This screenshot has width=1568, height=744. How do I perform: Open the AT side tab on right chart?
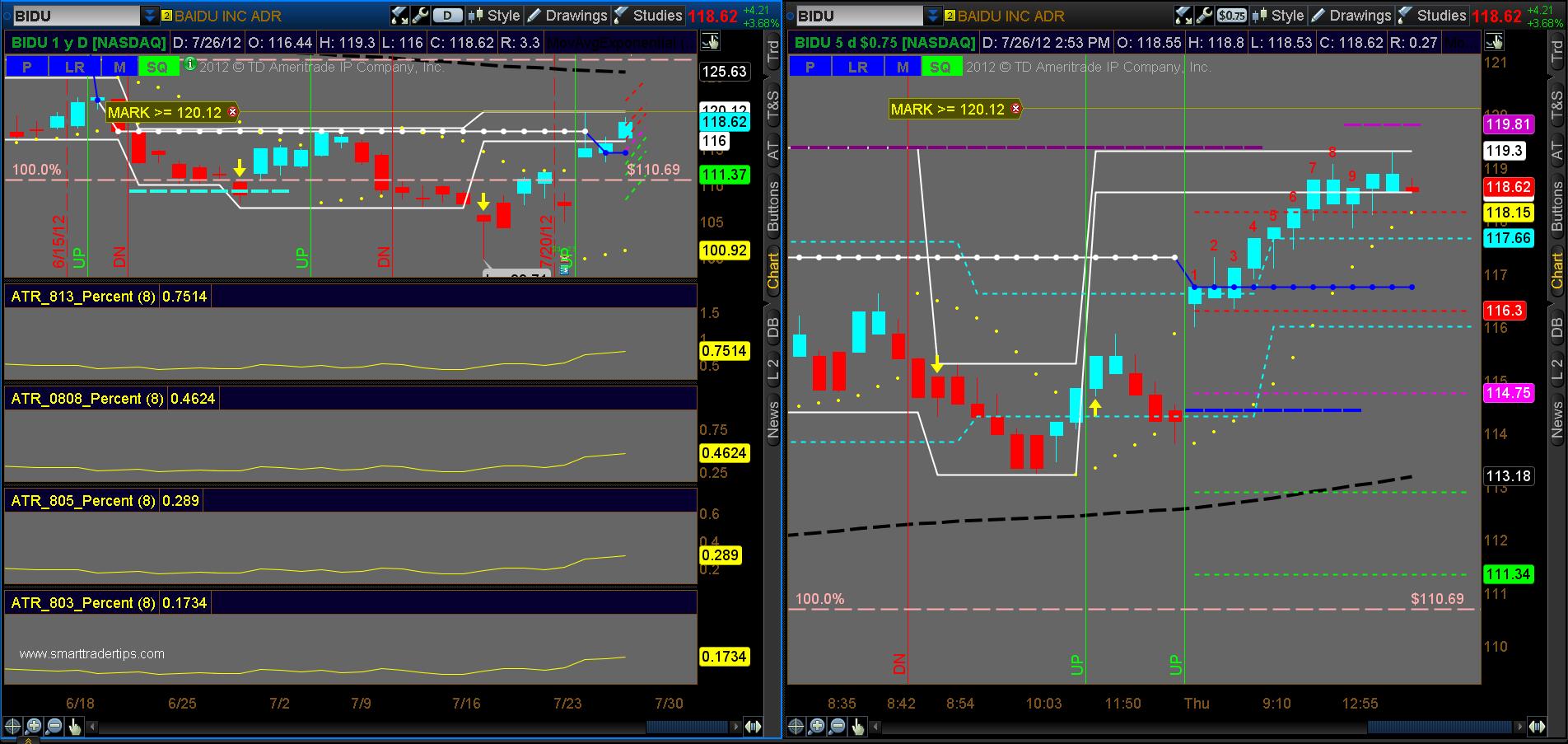[1556, 151]
